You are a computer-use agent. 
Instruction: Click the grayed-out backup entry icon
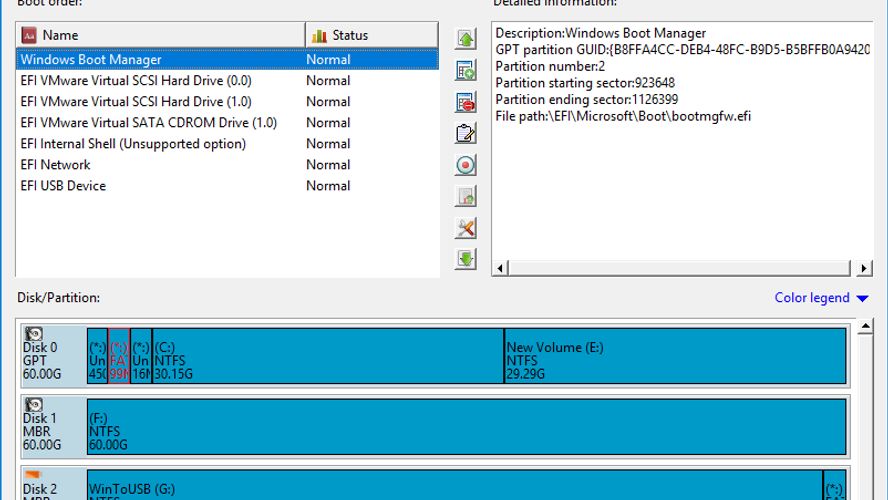coord(466,196)
